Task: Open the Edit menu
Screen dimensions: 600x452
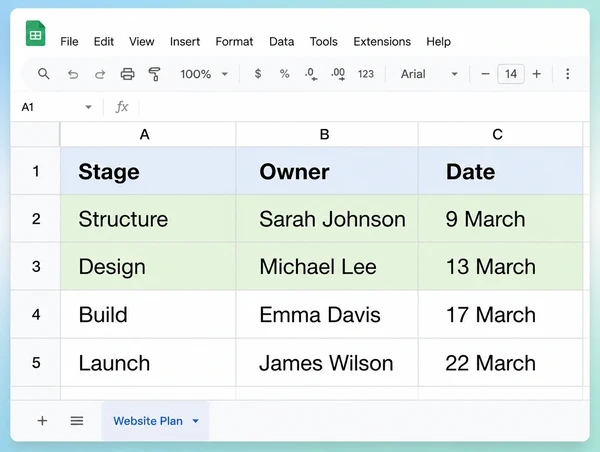Action: coord(104,41)
